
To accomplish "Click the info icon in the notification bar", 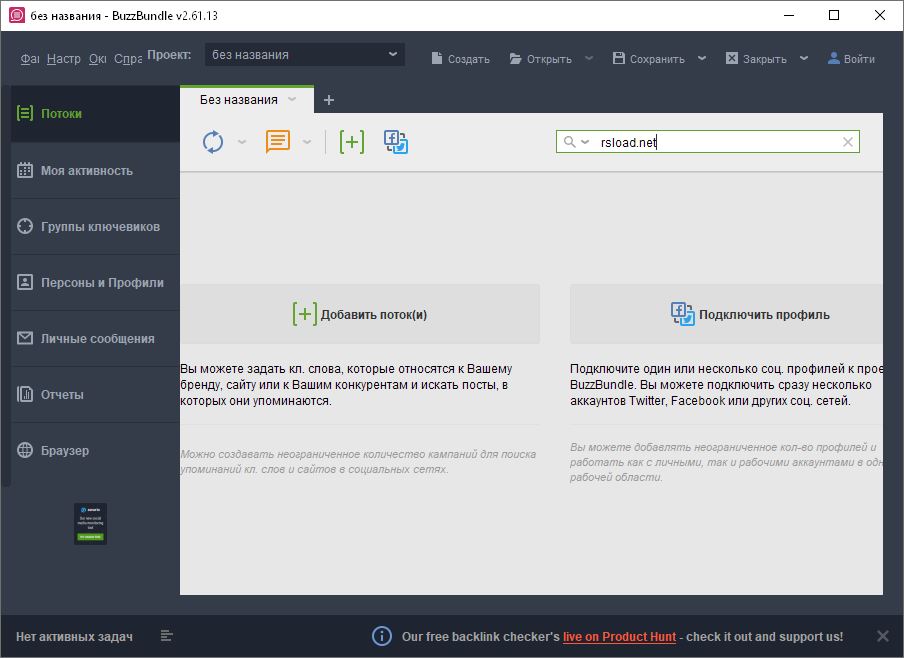I will (x=382, y=636).
